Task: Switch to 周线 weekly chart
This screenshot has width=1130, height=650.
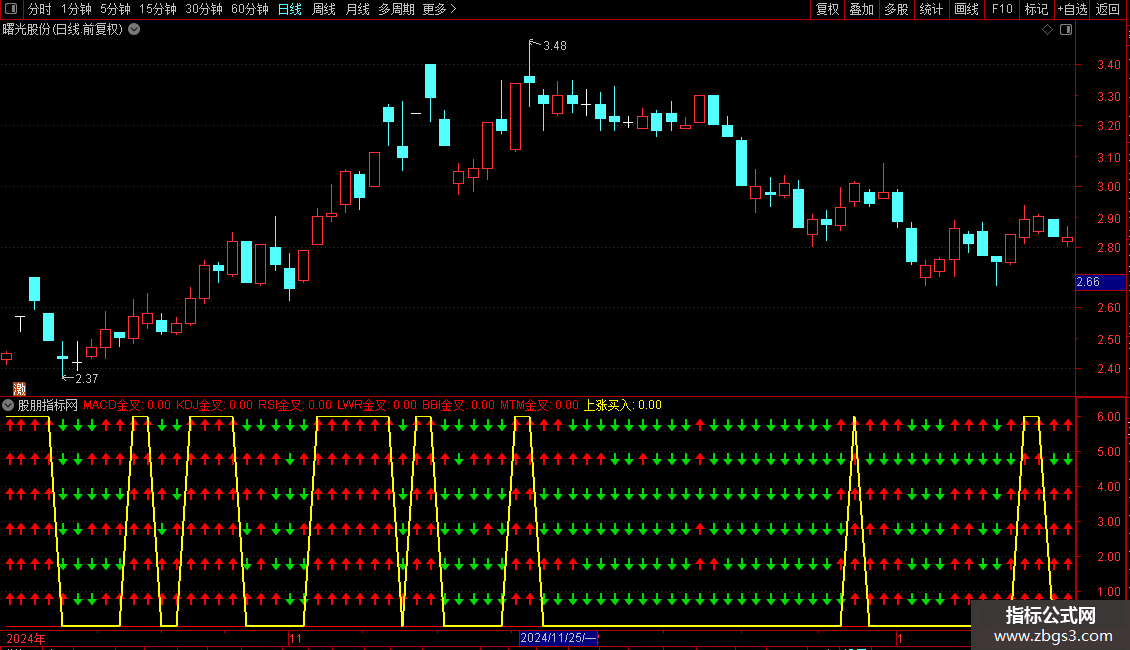Action: tap(324, 9)
